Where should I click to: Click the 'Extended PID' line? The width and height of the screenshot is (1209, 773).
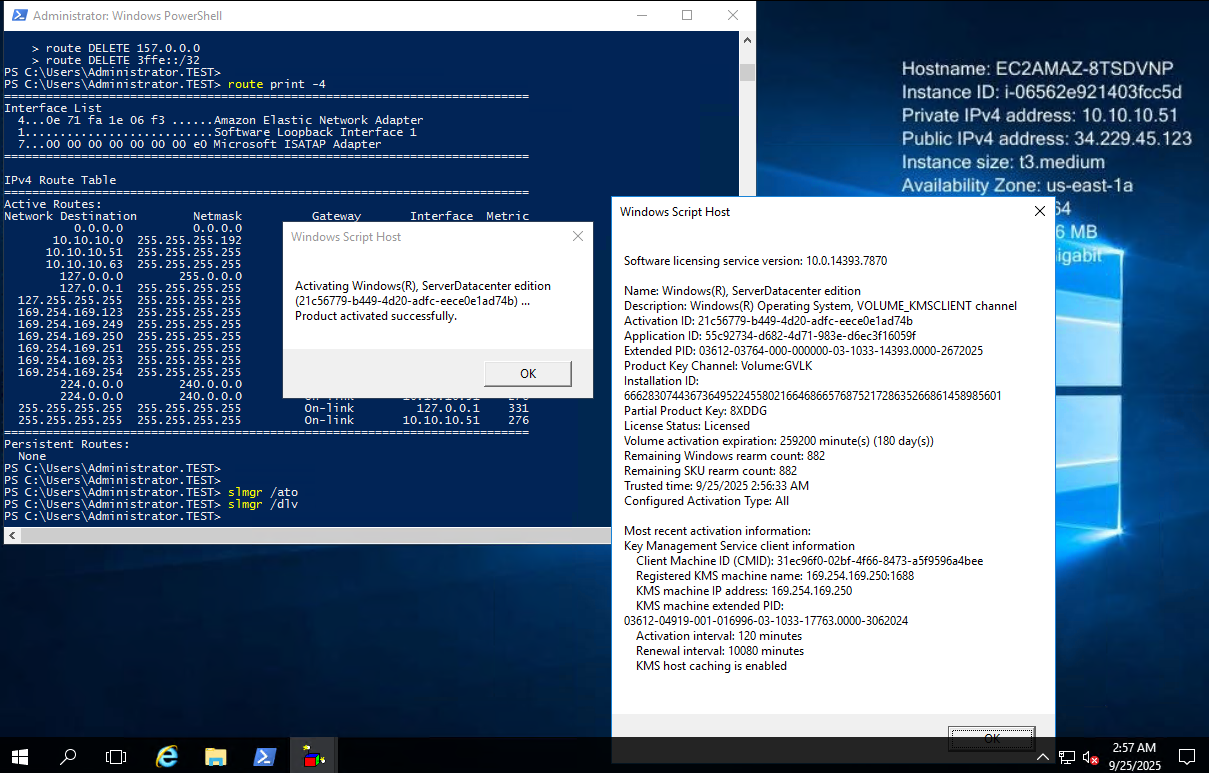pos(803,351)
